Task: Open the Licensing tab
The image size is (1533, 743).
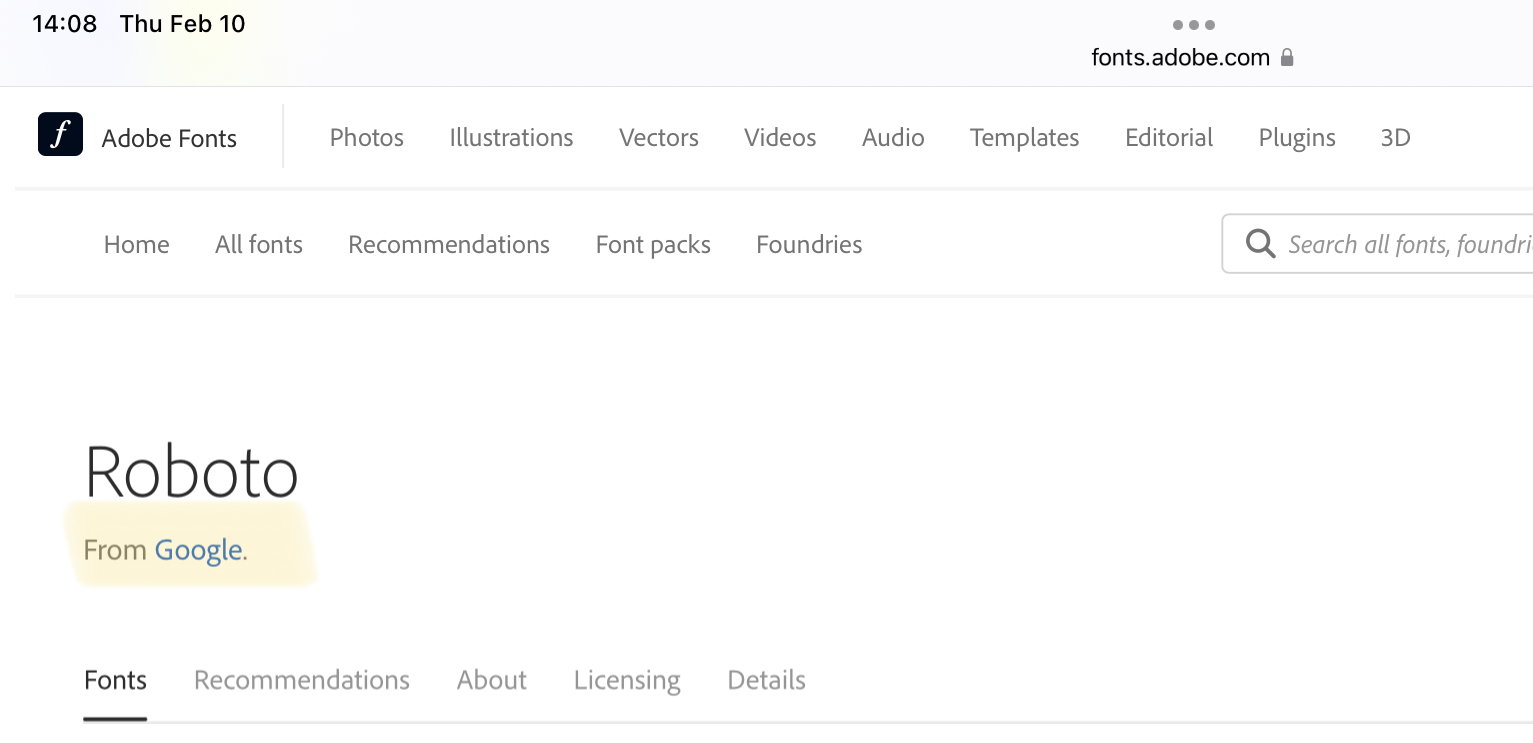Action: [x=627, y=680]
